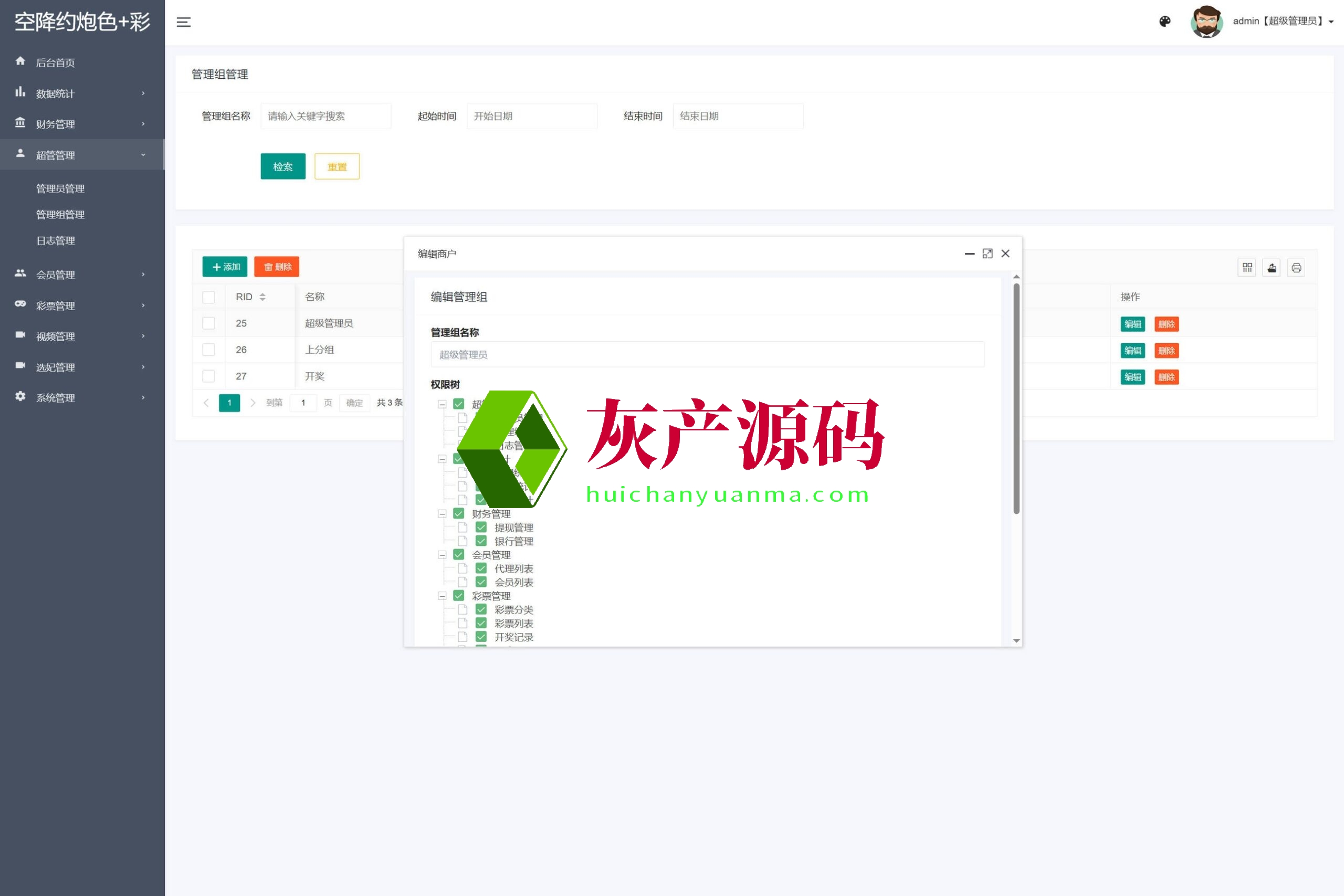Screen dimensions: 1344x896
Task: Click the home icon beside 后台首页
Action: point(20,61)
